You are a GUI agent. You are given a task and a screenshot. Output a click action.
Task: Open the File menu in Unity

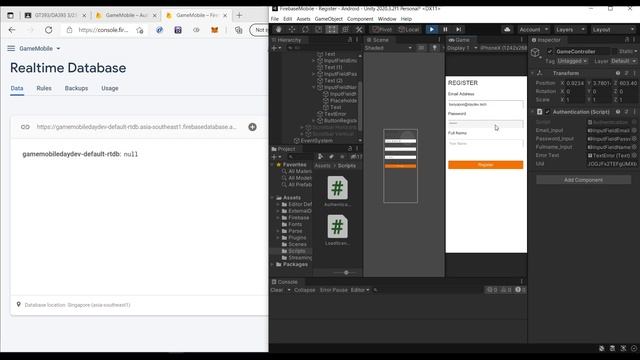[275, 19]
